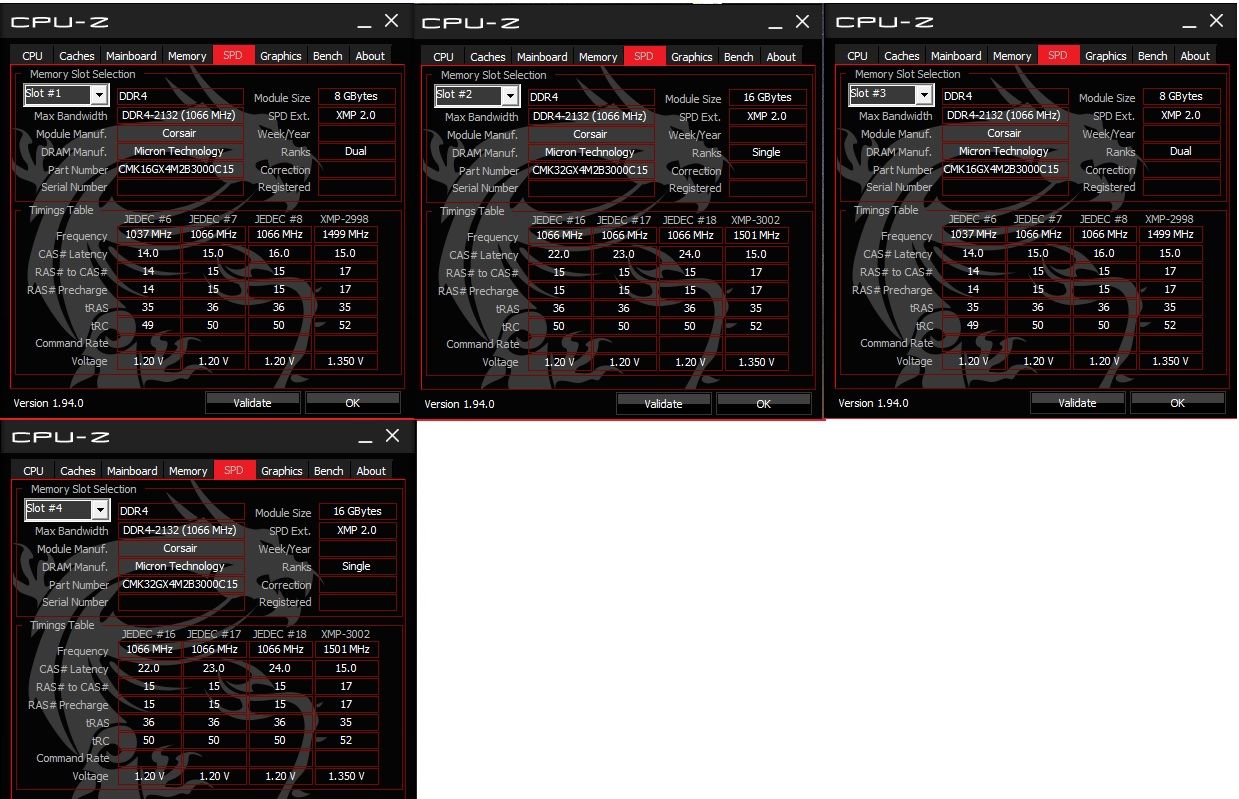Switch to CPU tab in Slot #3 window
This screenshot has width=1239, height=799.
click(857, 56)
